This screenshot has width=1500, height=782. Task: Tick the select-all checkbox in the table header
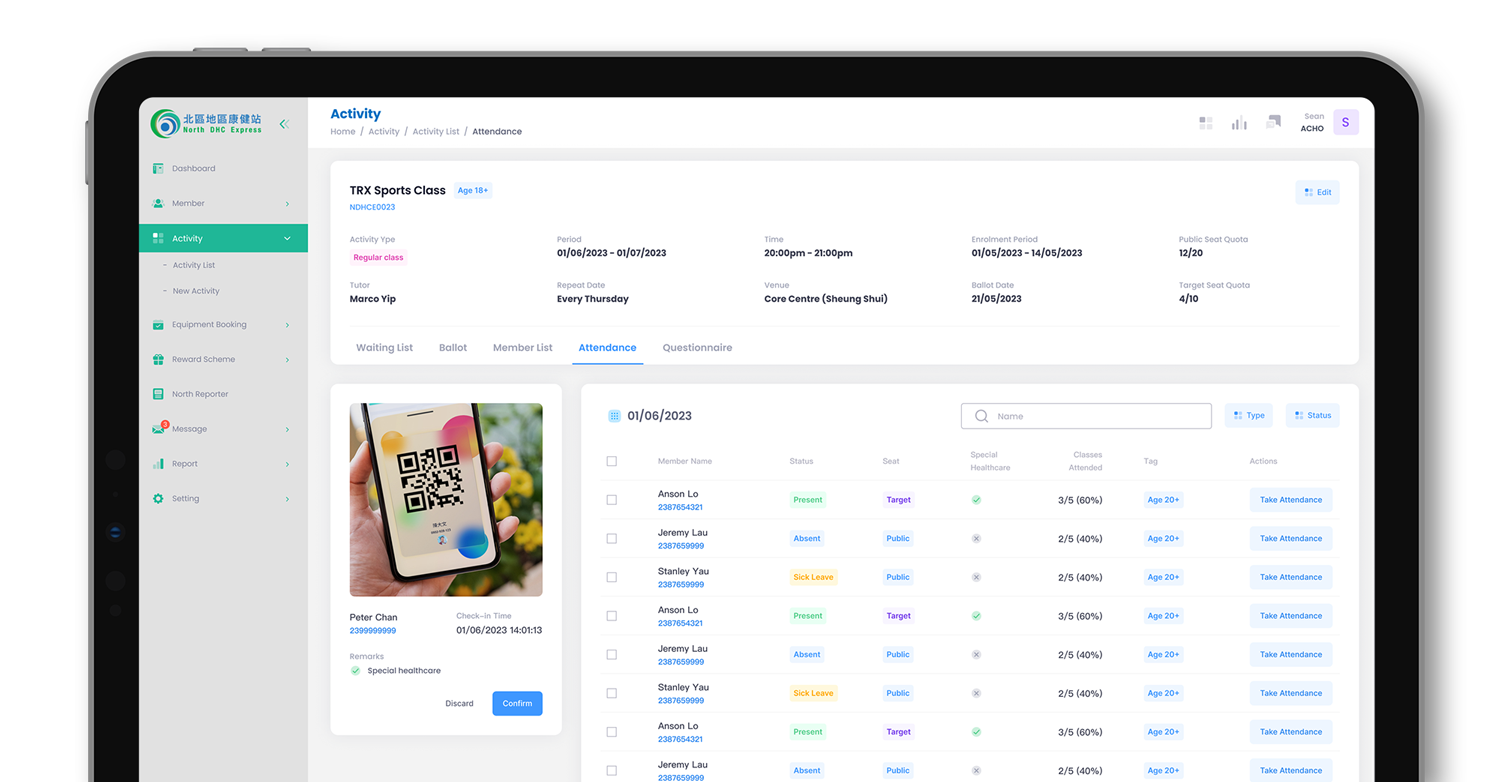tap(612, 461)
